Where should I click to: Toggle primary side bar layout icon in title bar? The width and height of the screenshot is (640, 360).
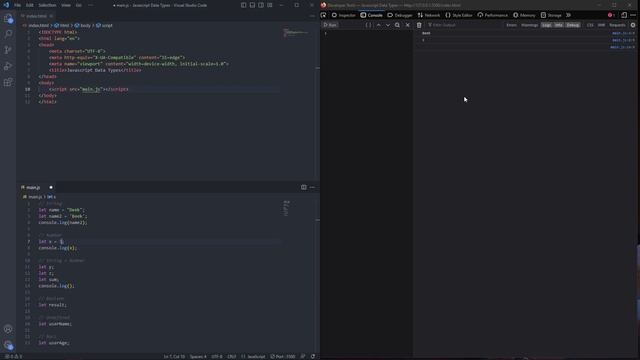[x=244, y=5]
